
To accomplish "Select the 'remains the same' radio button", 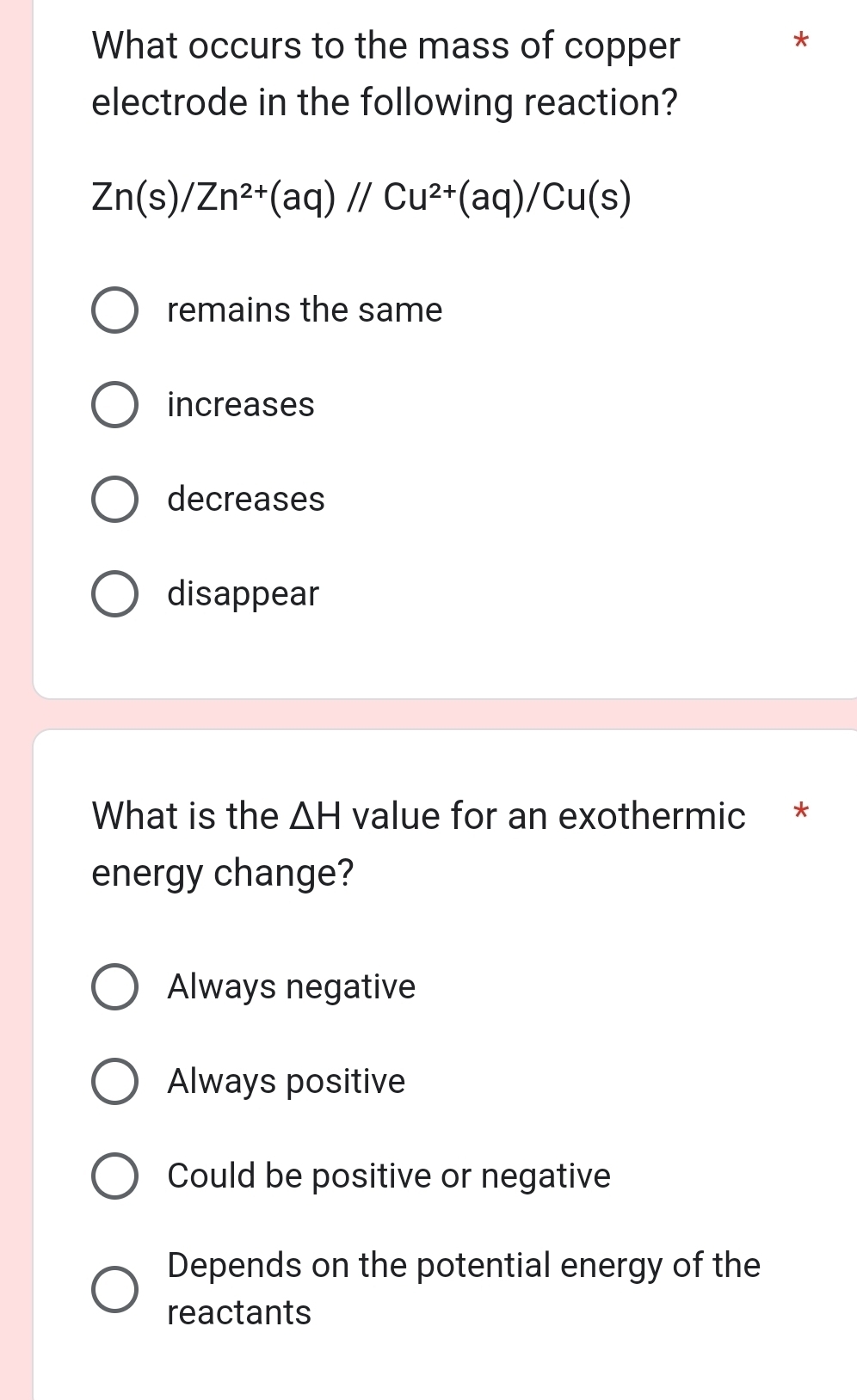I will pyautogui.click(x=114, y=310).
